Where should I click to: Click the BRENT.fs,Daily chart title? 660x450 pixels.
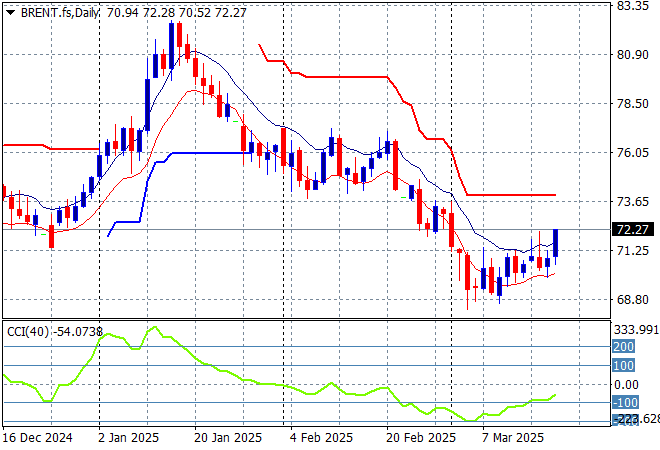59,10
